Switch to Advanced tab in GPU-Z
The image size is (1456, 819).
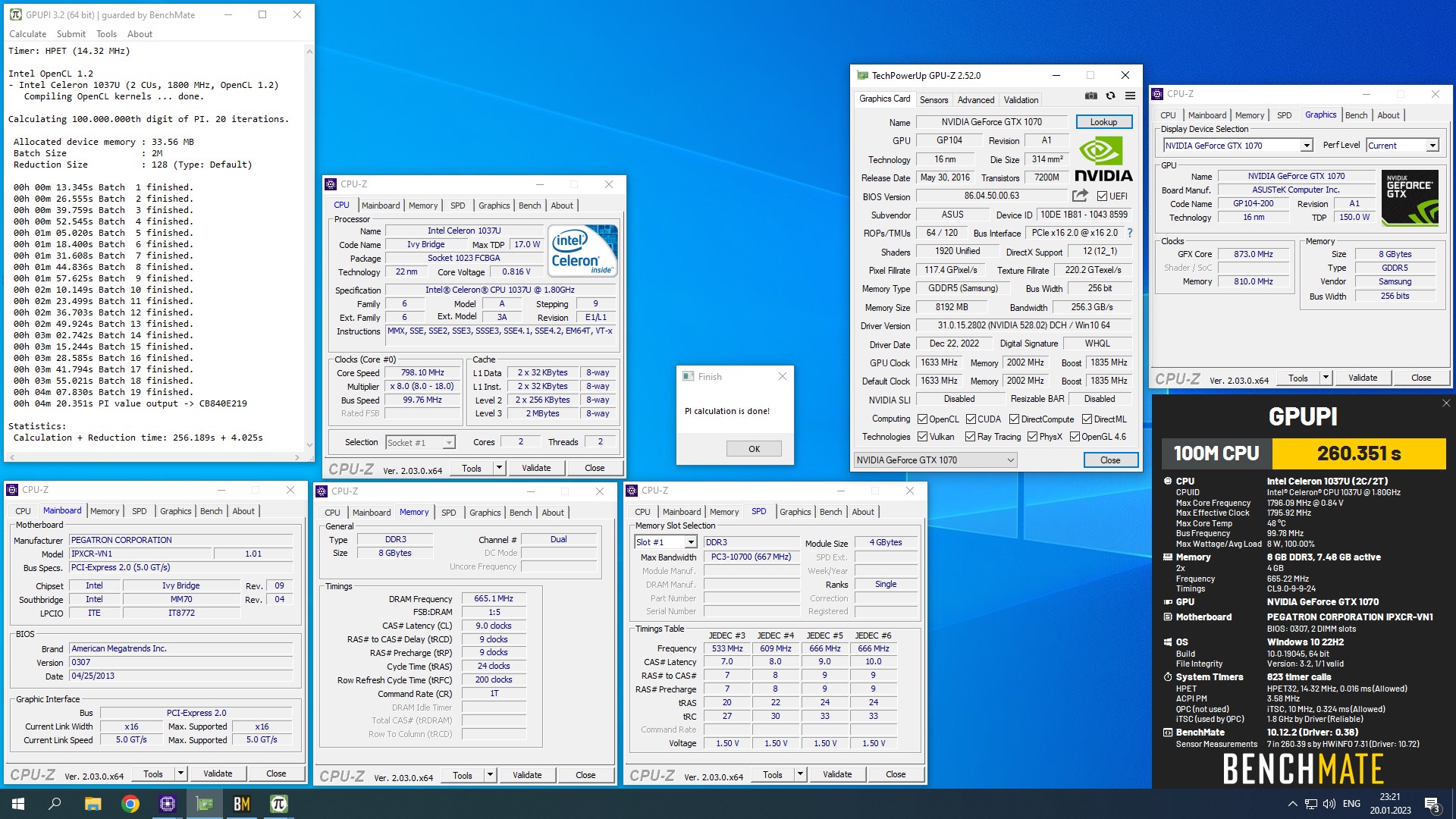[975, 100]
